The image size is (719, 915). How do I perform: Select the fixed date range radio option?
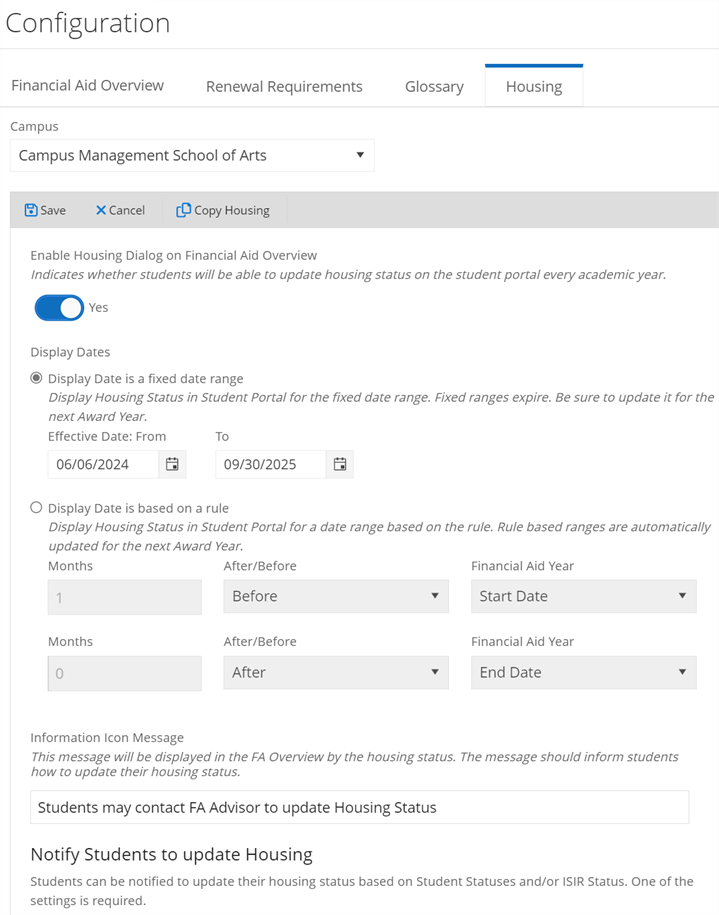click(36, 378)
